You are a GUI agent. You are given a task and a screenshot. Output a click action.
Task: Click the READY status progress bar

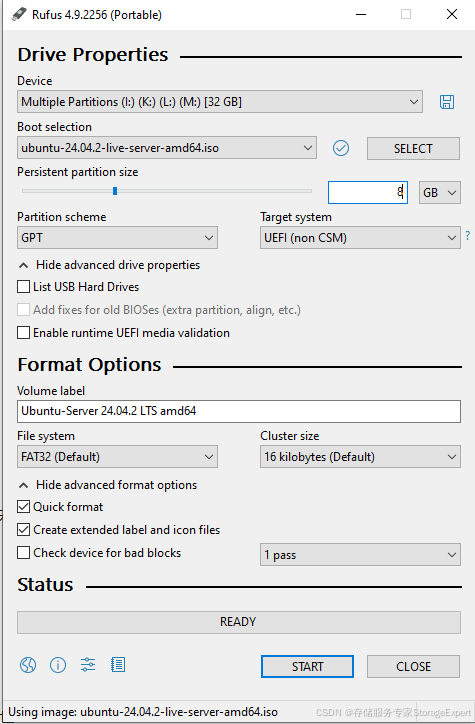(239, 622)
